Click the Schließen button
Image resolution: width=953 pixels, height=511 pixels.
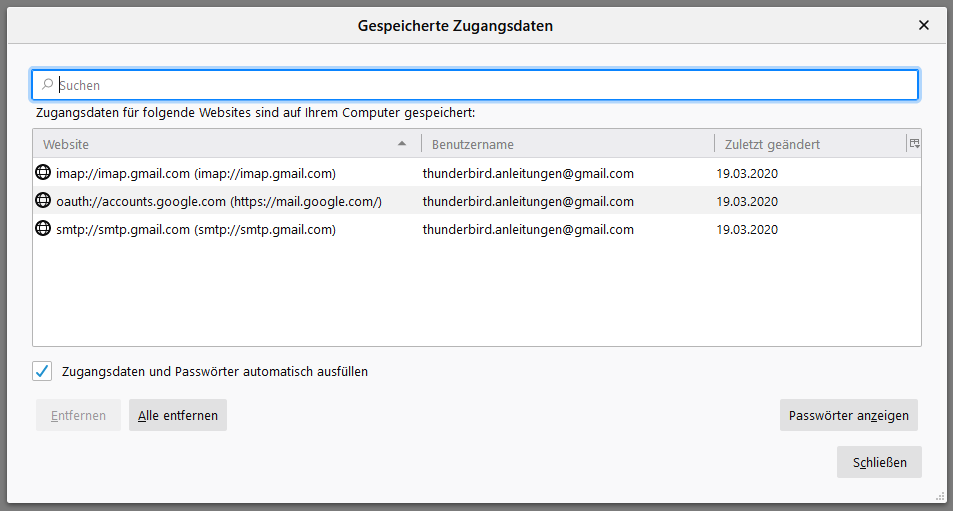pos(879,462)
